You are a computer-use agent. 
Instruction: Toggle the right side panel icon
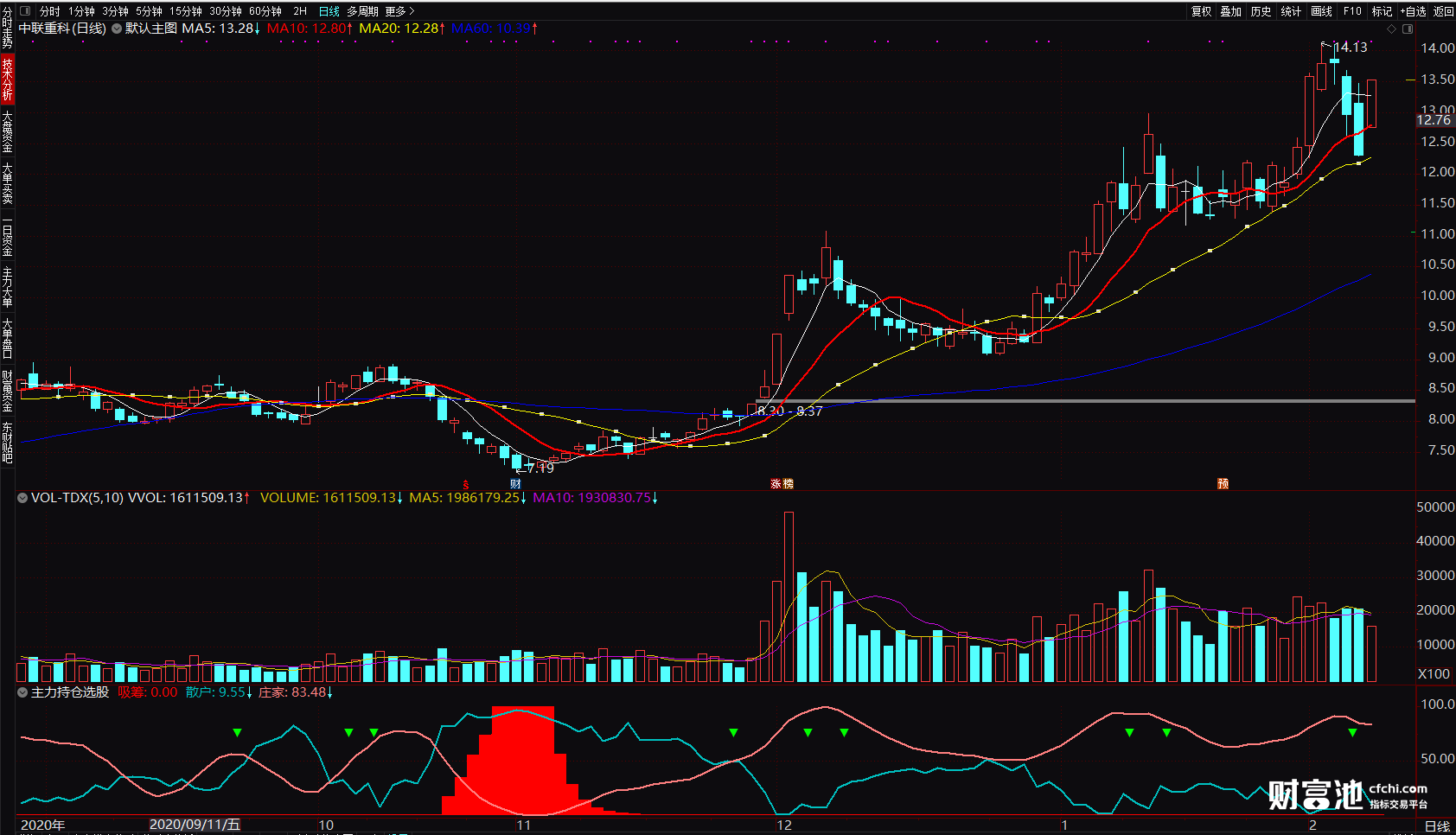click(x=1408, y=29)
